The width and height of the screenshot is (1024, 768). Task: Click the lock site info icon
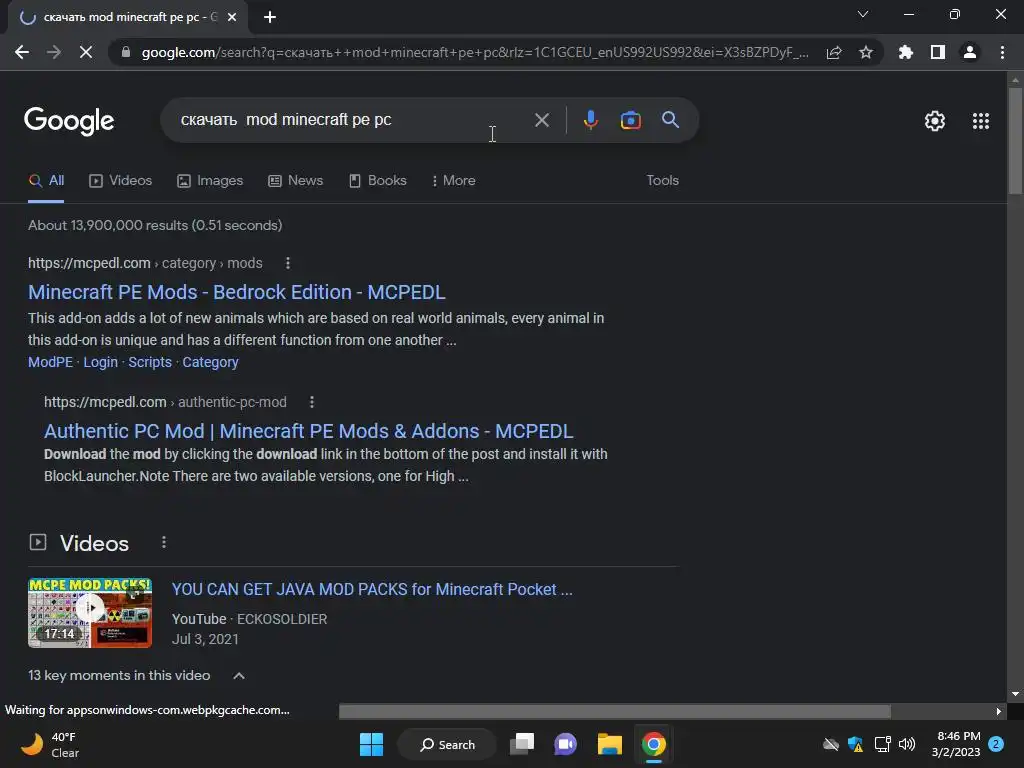pos(126,52)
